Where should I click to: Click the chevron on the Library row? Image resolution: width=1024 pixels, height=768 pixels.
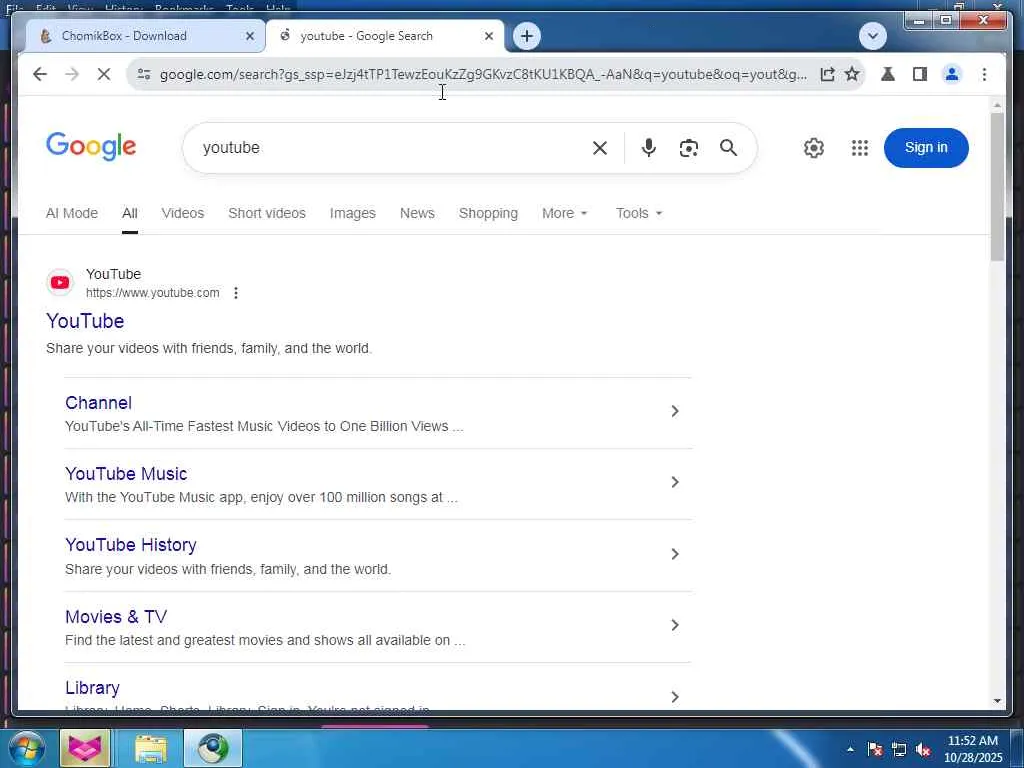[675, 697]
